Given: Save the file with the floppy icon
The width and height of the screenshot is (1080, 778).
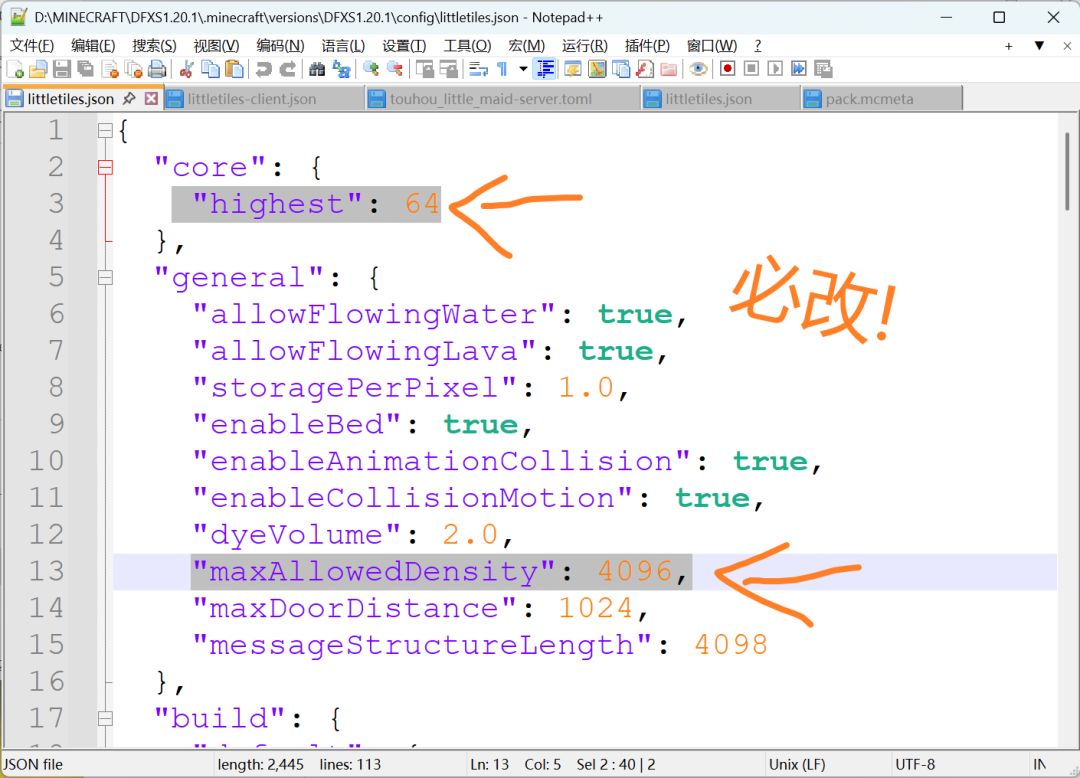Looking at the screenshot, I should point(62,69).
